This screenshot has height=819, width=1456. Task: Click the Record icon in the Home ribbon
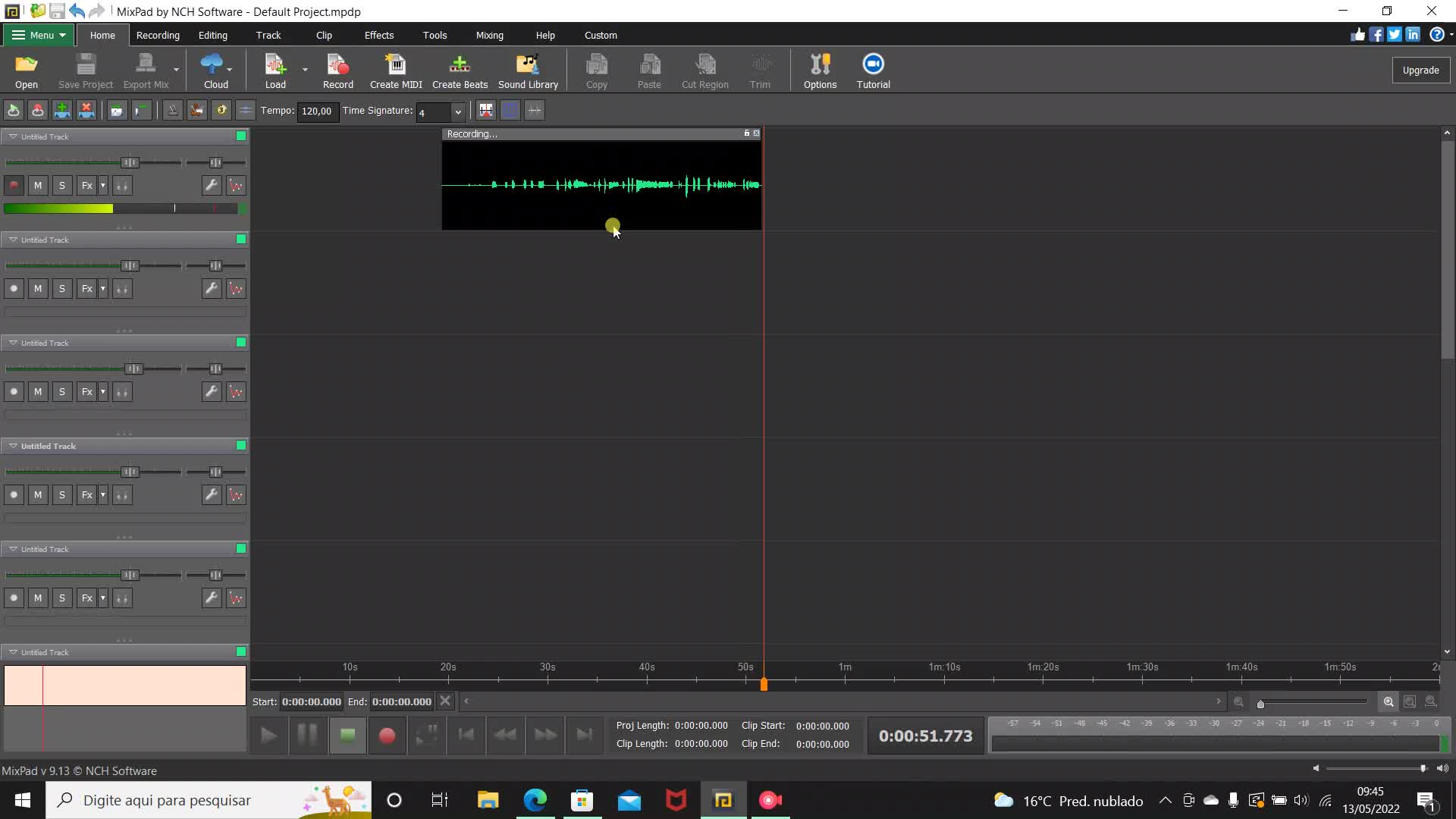pos(337,71)
